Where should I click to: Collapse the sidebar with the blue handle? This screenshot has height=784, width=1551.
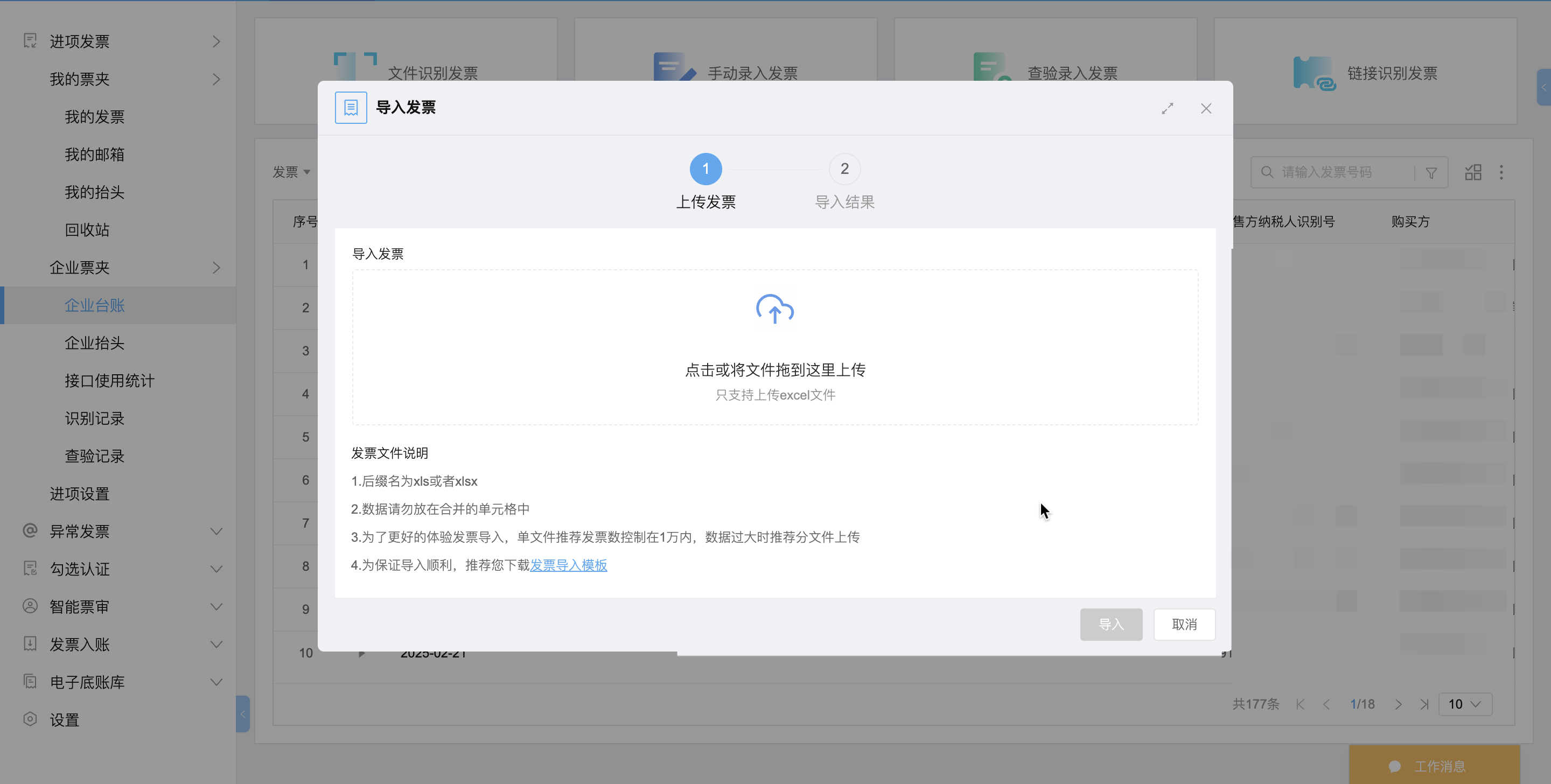pyautogui.click(x=243, y=713)
